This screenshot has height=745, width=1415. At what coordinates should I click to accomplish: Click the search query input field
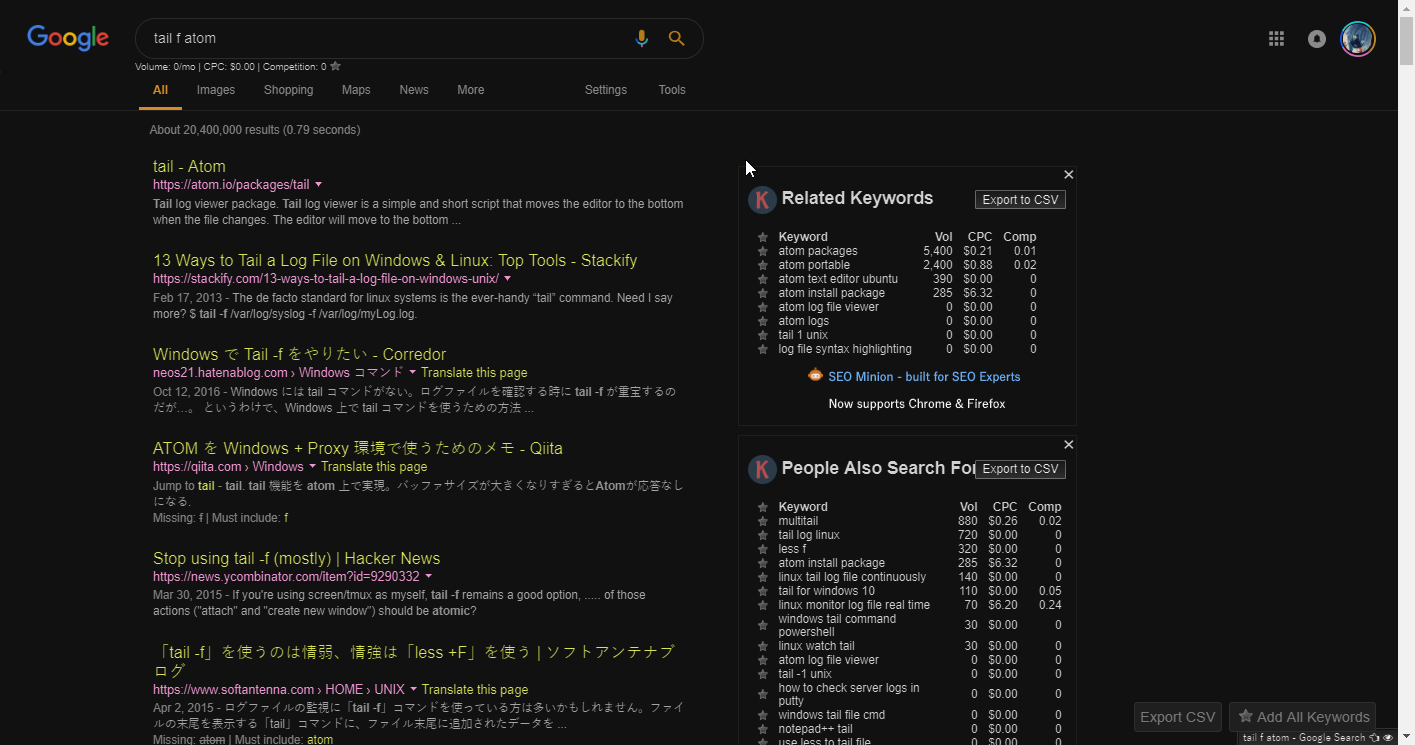[380, 38]
